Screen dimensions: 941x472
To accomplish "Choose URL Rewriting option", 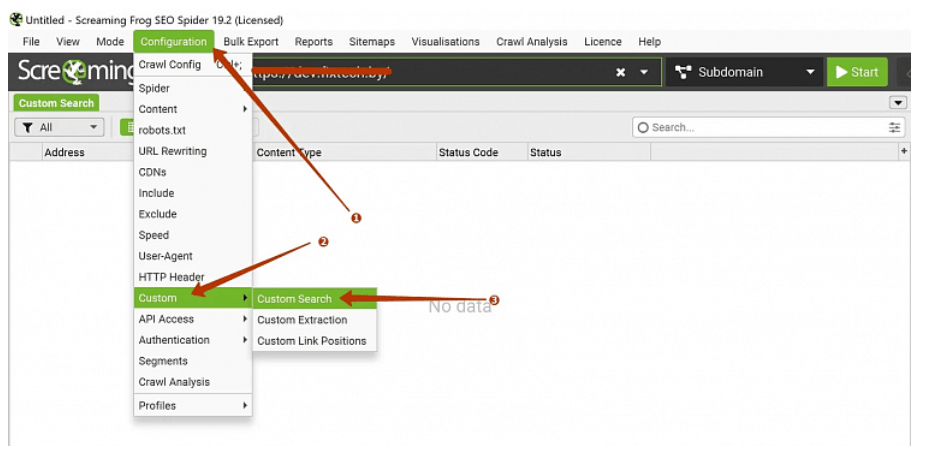I will click(x=192, y=151).
